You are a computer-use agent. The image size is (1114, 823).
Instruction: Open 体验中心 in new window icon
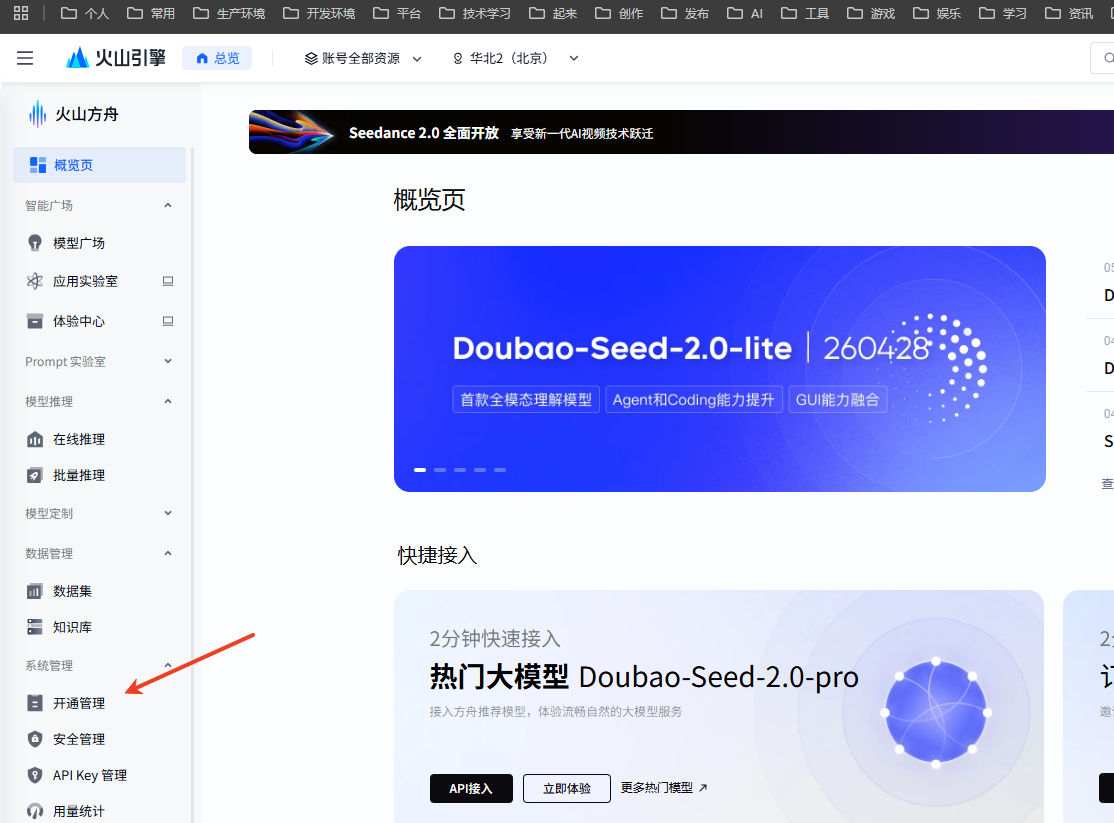[168, 321]
